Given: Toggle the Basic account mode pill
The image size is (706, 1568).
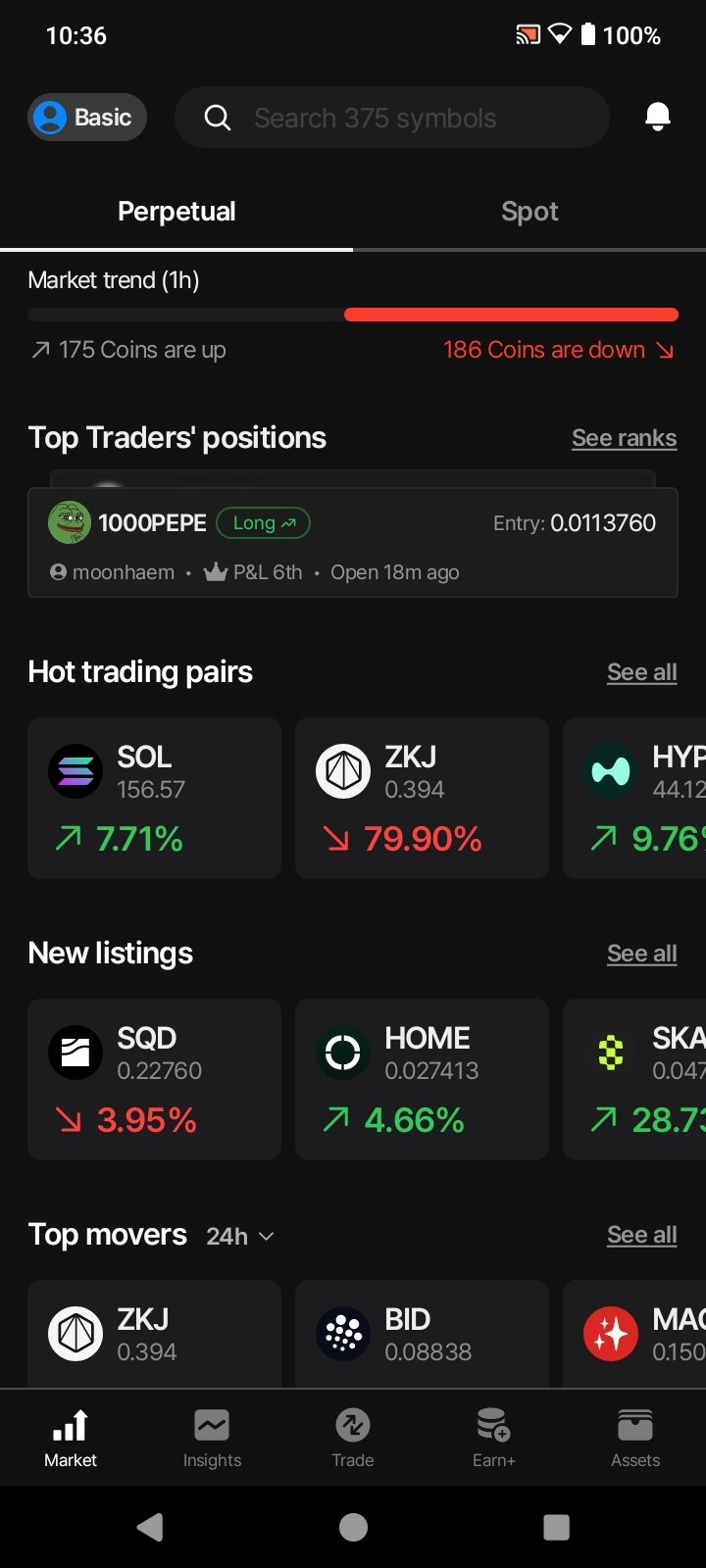Looking at the screenshot, I should 87,118.
